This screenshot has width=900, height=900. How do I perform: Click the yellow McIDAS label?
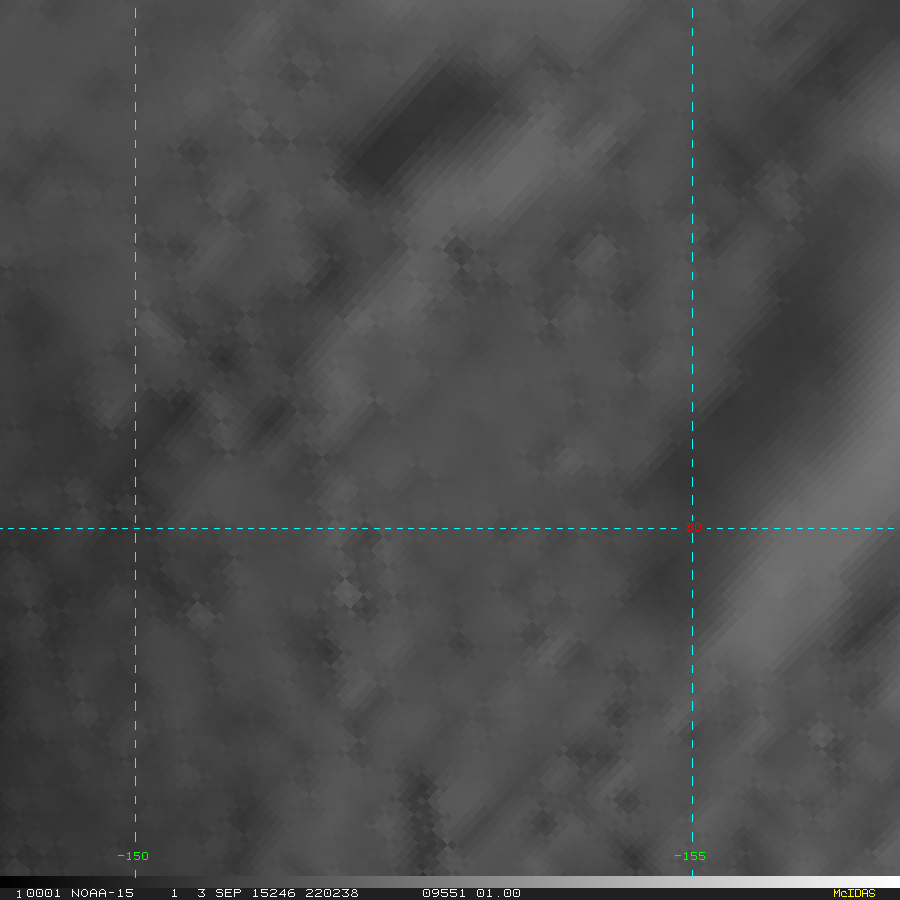click(854, 893)
